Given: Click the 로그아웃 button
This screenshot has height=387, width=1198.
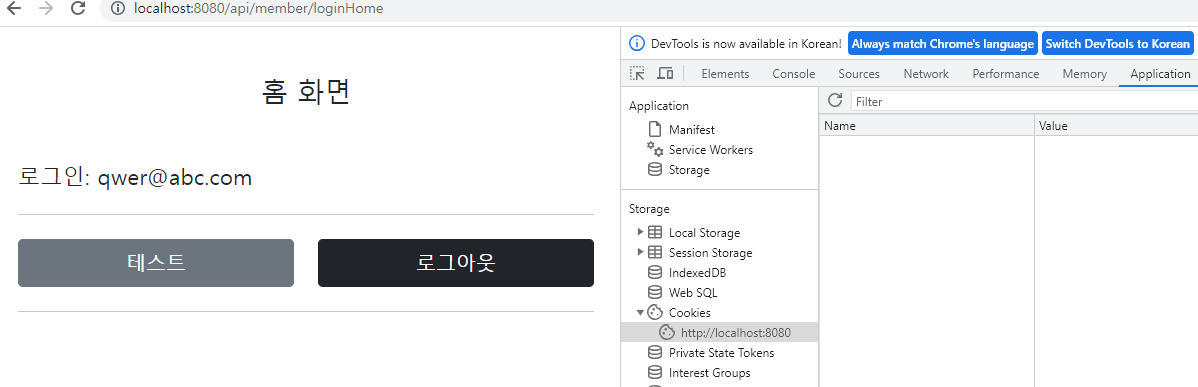Looking at the screenshot, I should click(455, 263).
